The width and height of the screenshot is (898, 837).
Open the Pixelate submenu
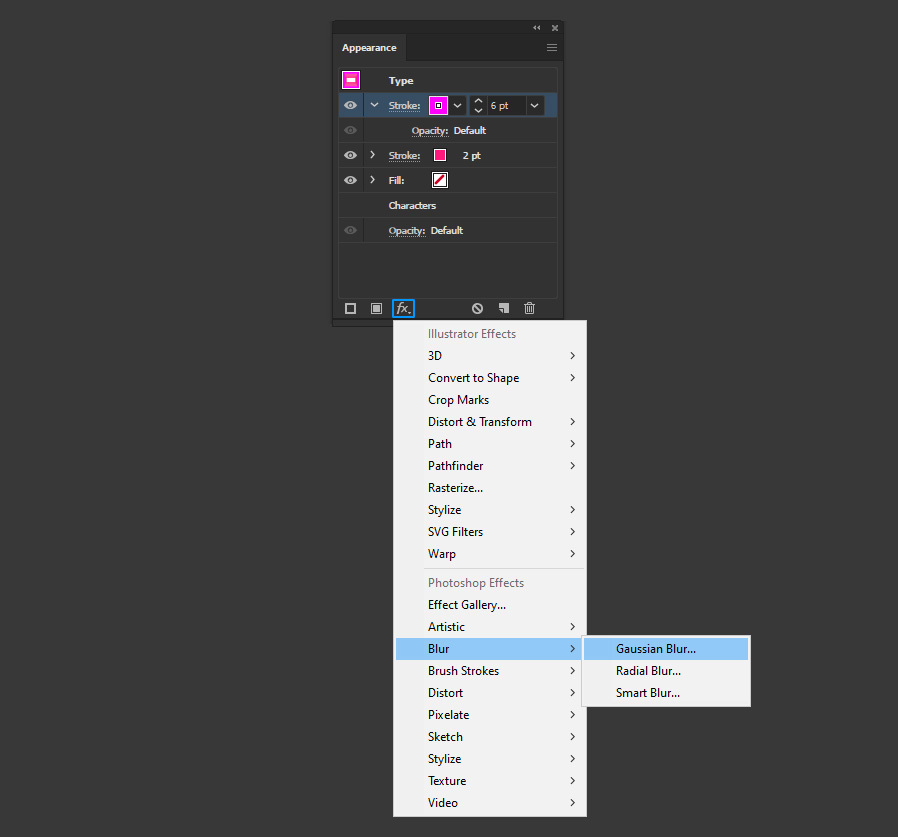[490, 715]
